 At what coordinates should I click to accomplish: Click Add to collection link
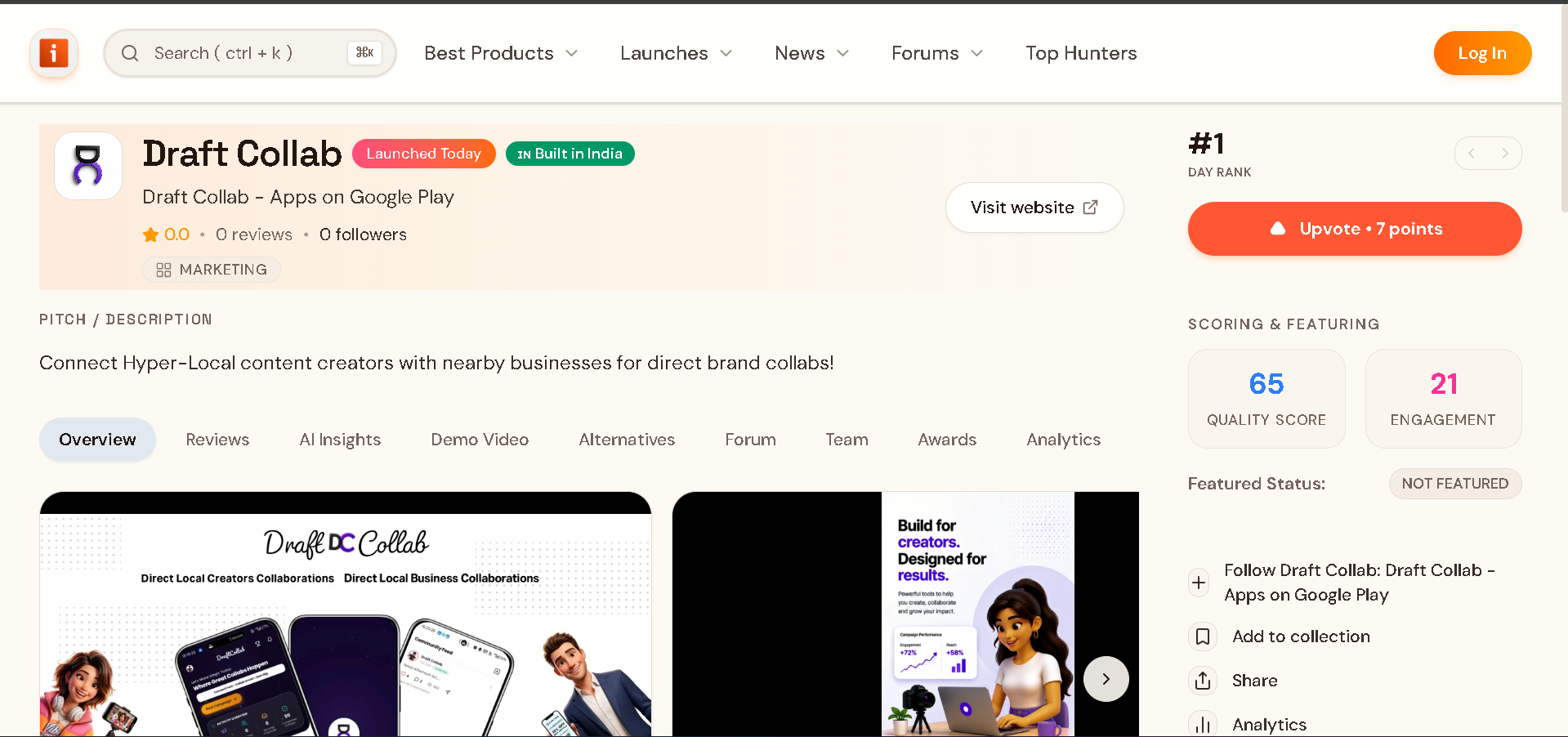[x=1301, y=636]
